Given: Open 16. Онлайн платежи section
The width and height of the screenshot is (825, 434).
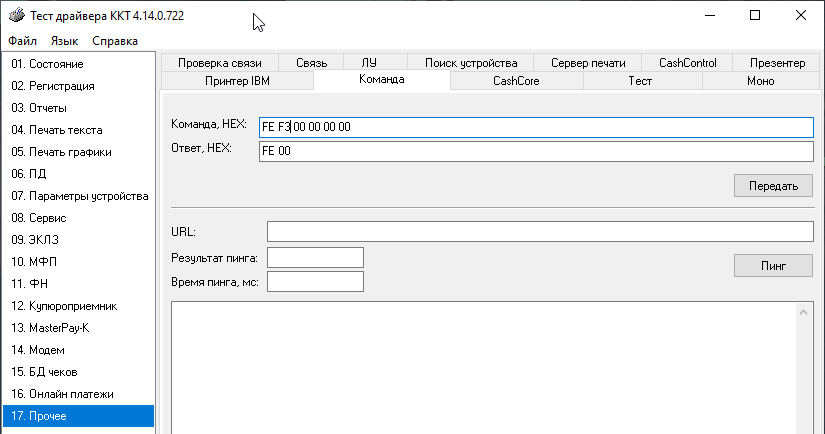Looking at the screenshot, I should [x=78, y=394].
